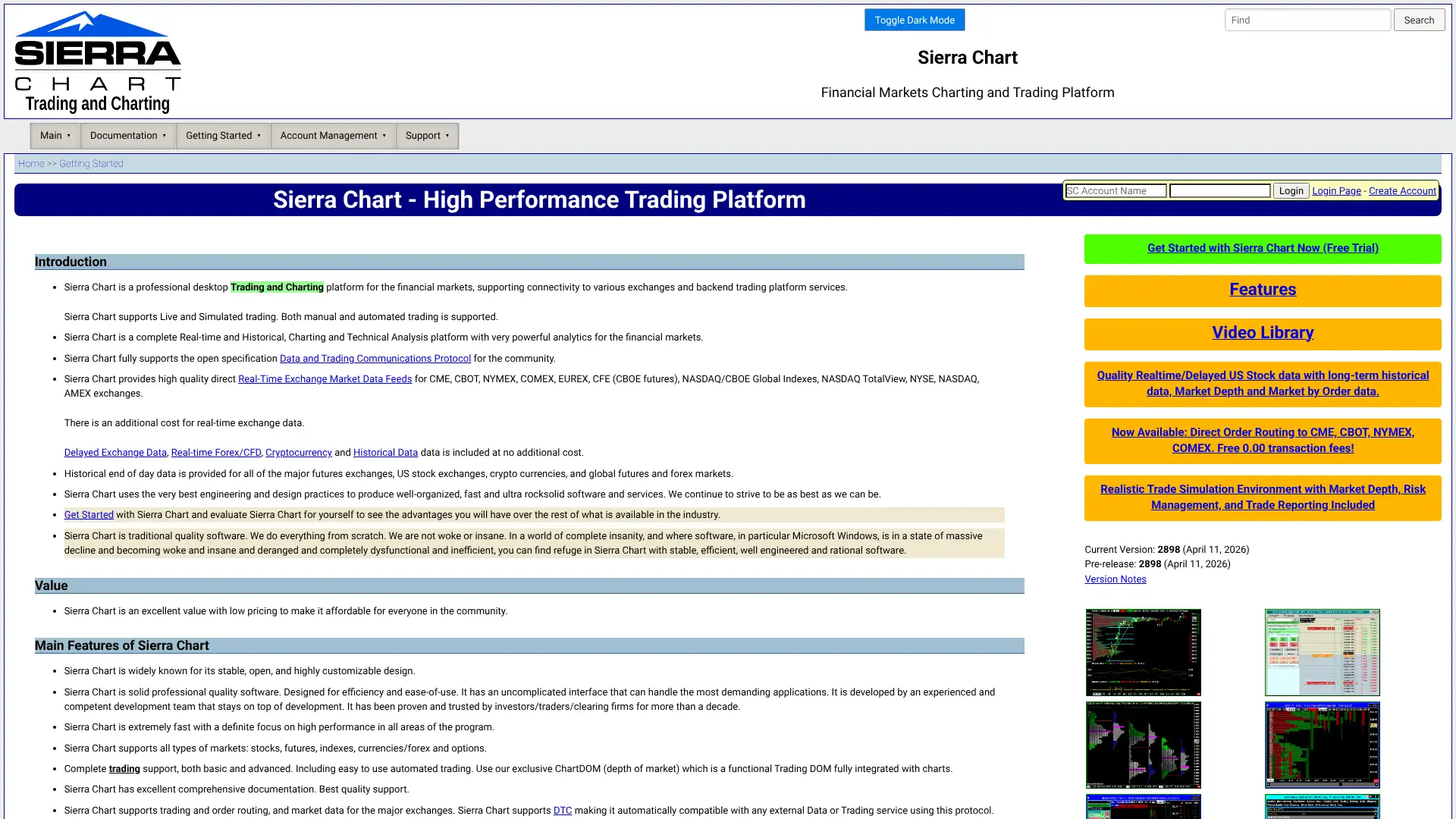The width and height of the screenshot is (1456, 819).
Task: Click the Pre-release 2898 text
Action: tap(1157, 564)
